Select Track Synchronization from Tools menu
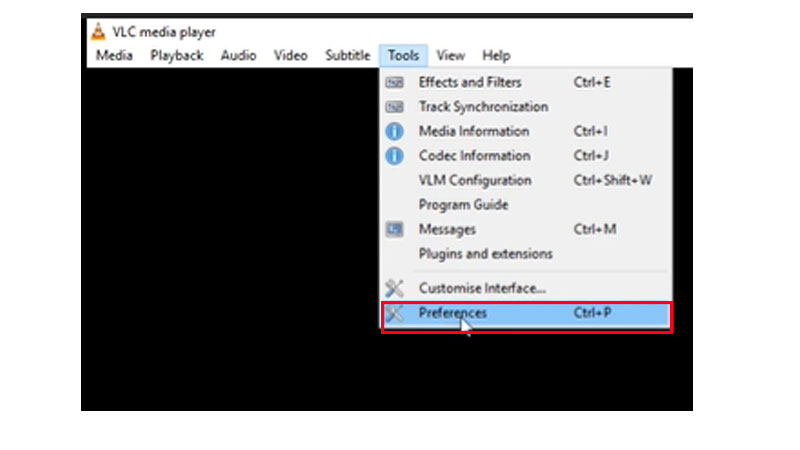Screen dimensions: 800x450 (526, 107)
